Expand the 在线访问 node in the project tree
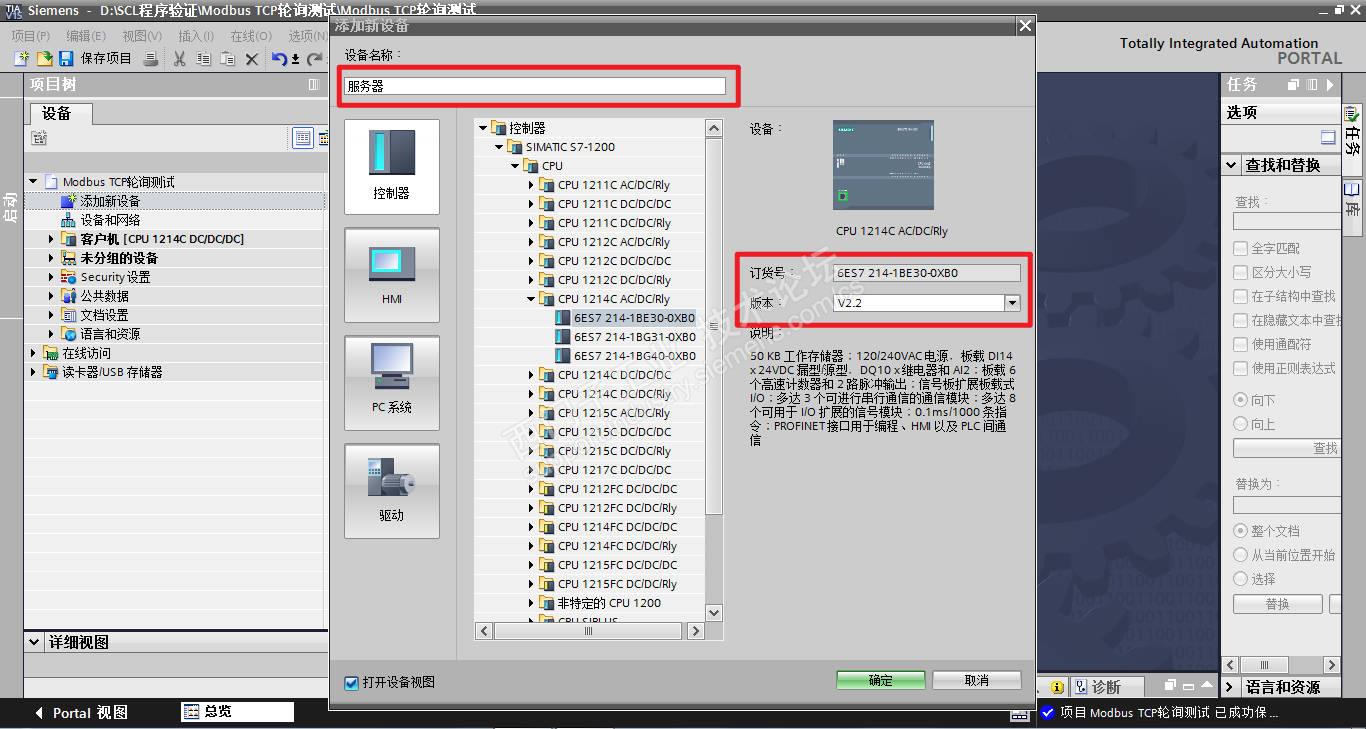 (34, 353)
